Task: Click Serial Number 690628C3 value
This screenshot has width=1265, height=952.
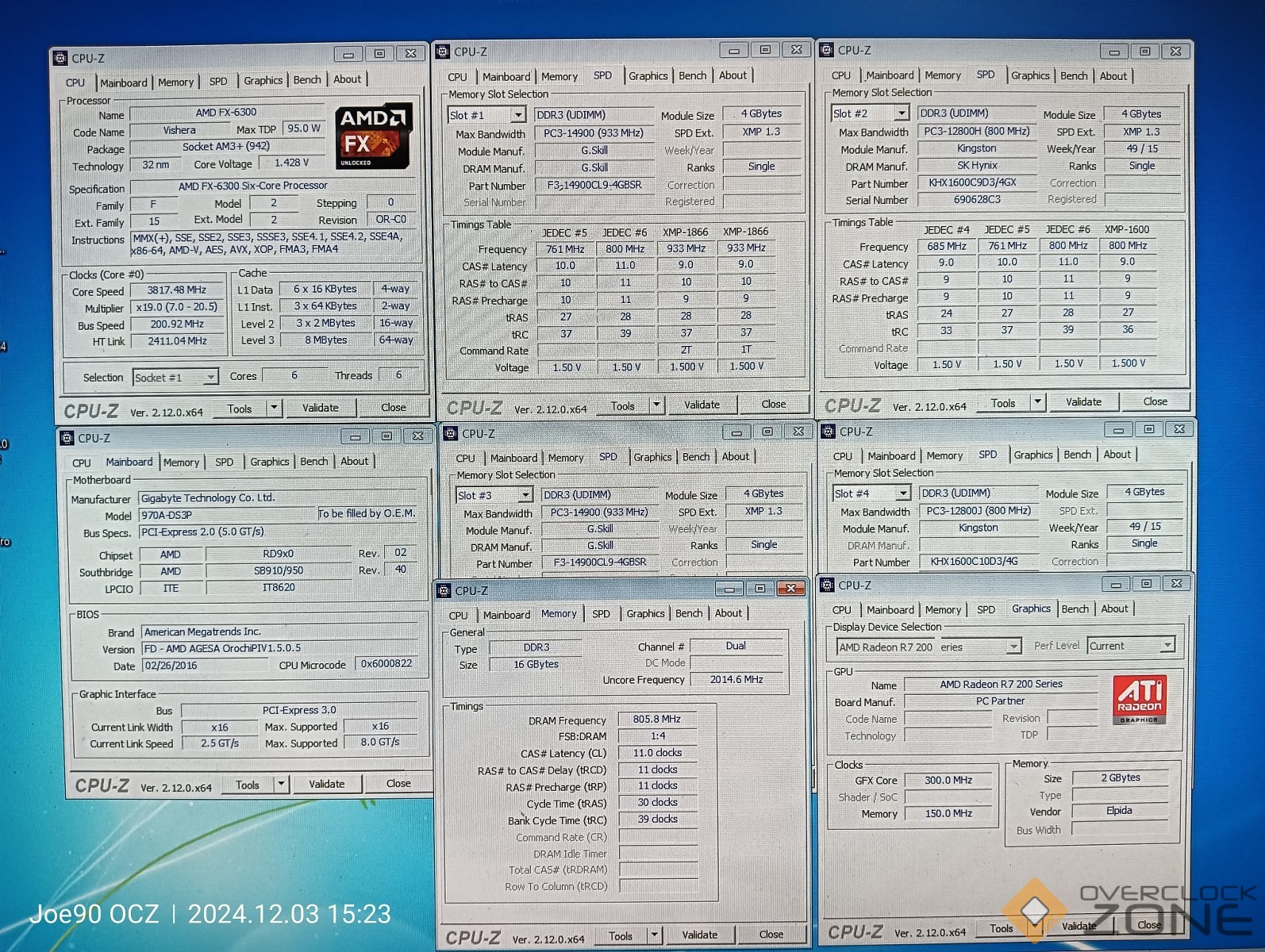Action: coord(977,200)
